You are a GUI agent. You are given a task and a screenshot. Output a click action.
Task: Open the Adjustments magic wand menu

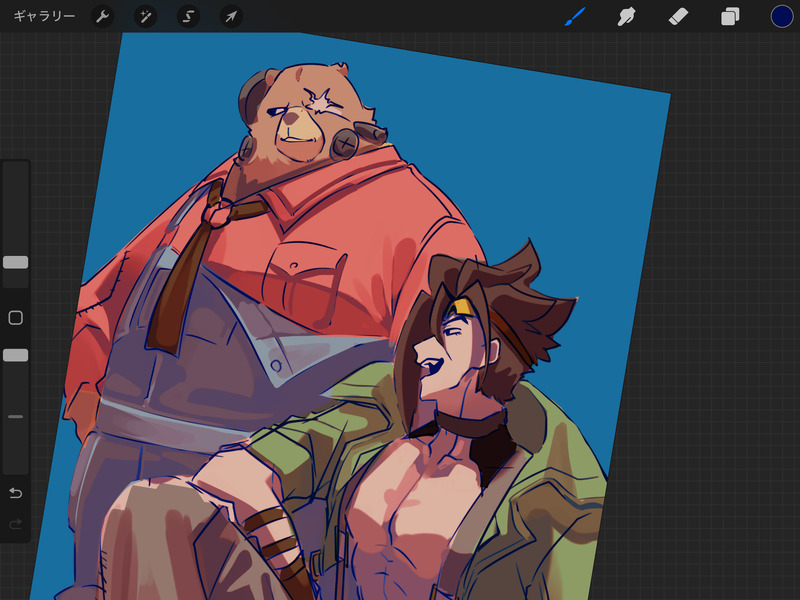[x=145, y=16]
